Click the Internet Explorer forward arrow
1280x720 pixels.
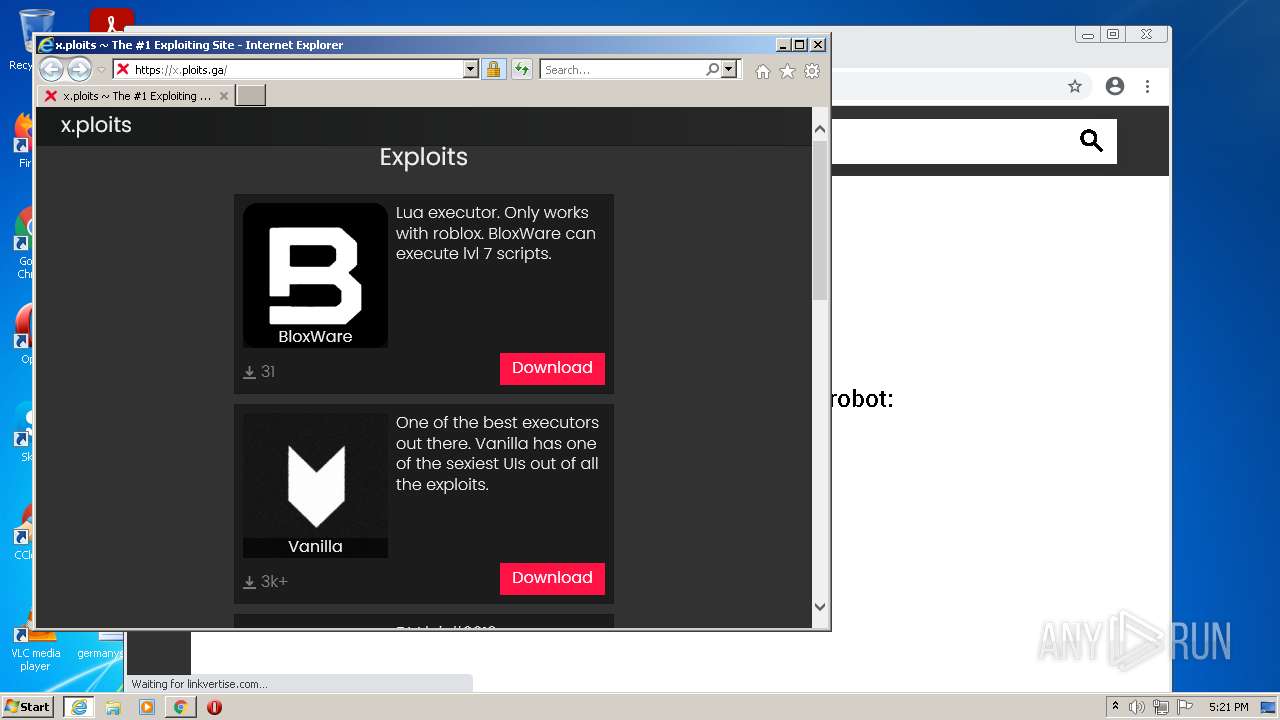click(79, 70)
